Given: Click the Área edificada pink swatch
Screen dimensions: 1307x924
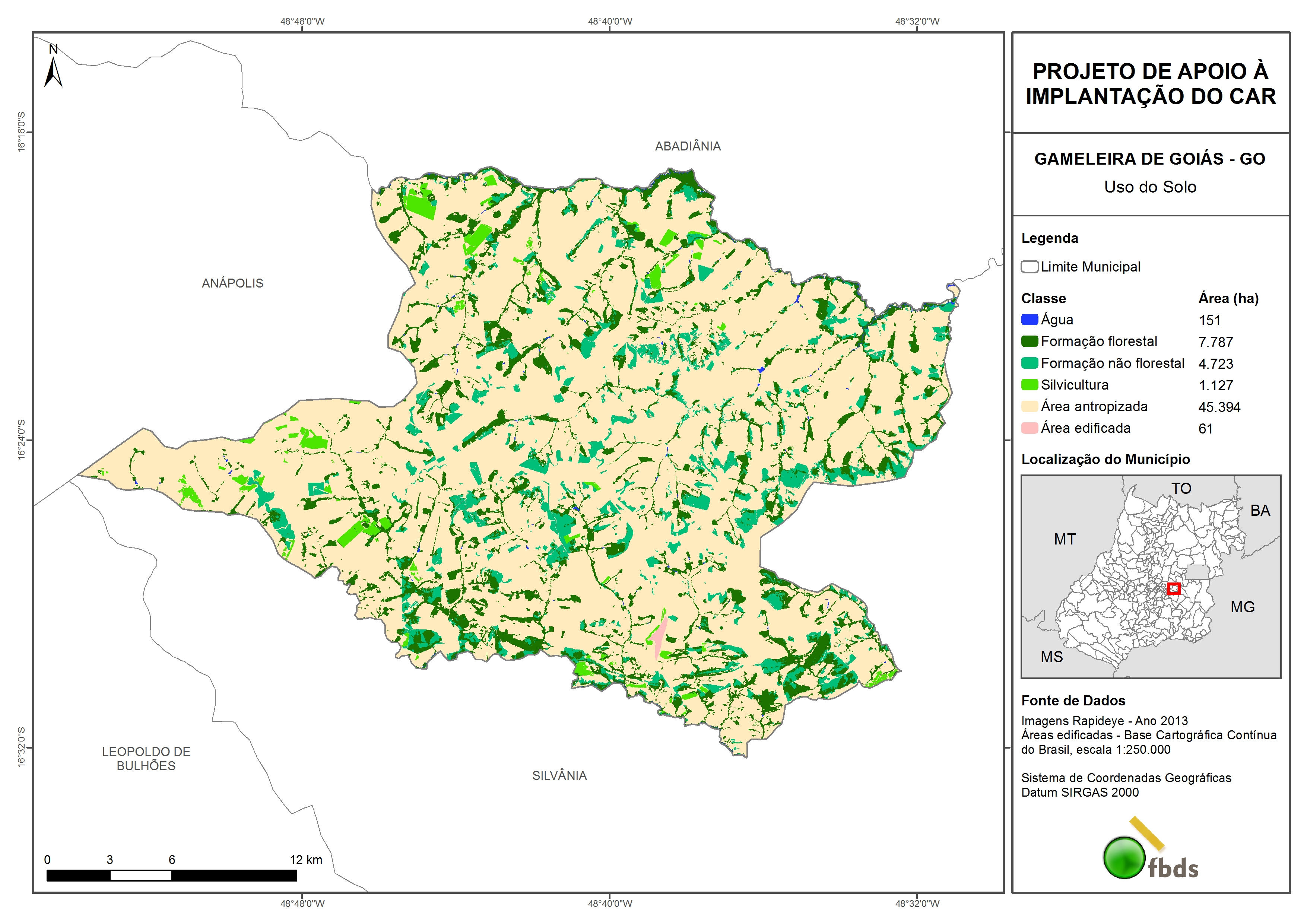Looking at the screenshot, I should 1029,428.
